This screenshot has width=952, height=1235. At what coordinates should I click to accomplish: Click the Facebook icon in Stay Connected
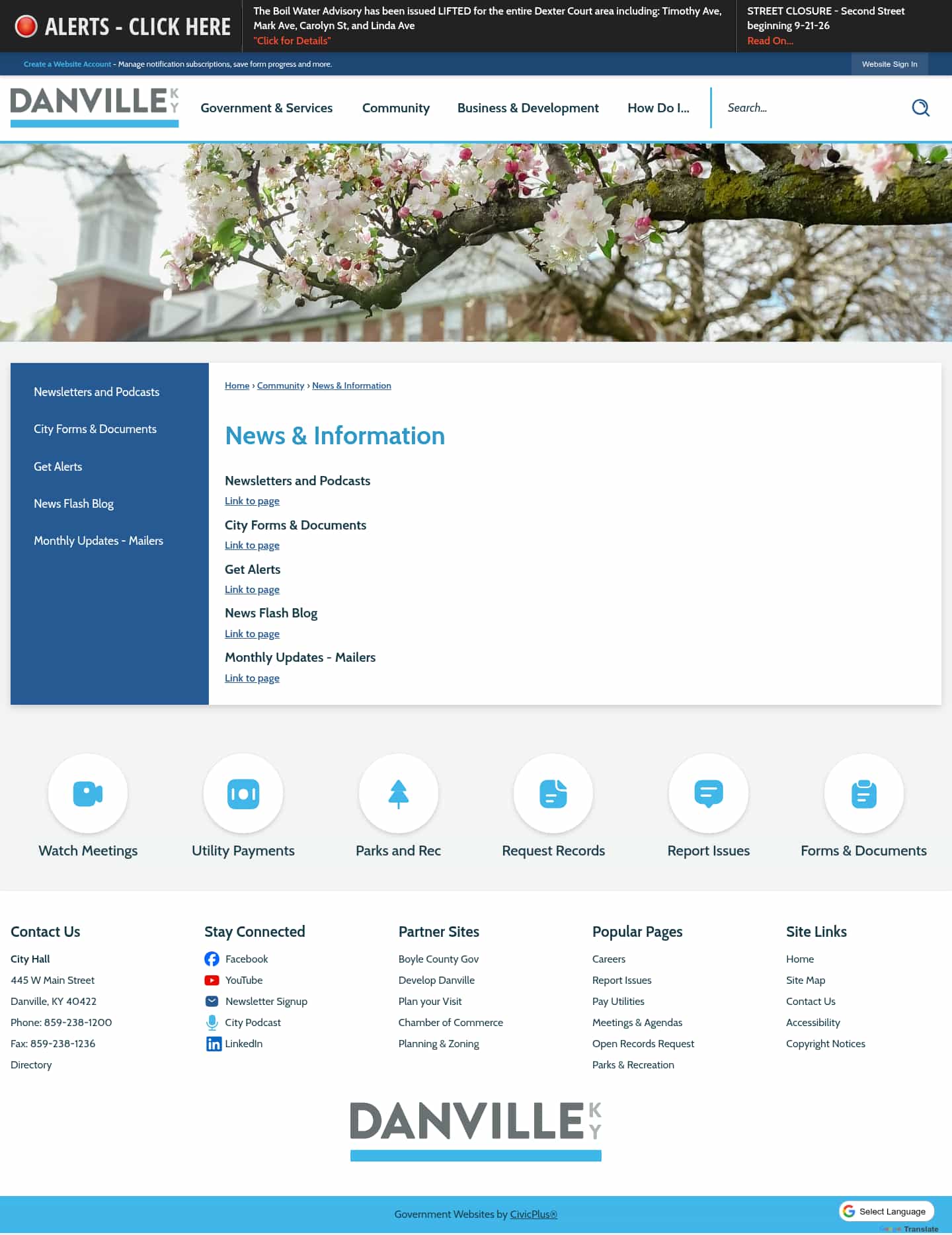[212, 959]
